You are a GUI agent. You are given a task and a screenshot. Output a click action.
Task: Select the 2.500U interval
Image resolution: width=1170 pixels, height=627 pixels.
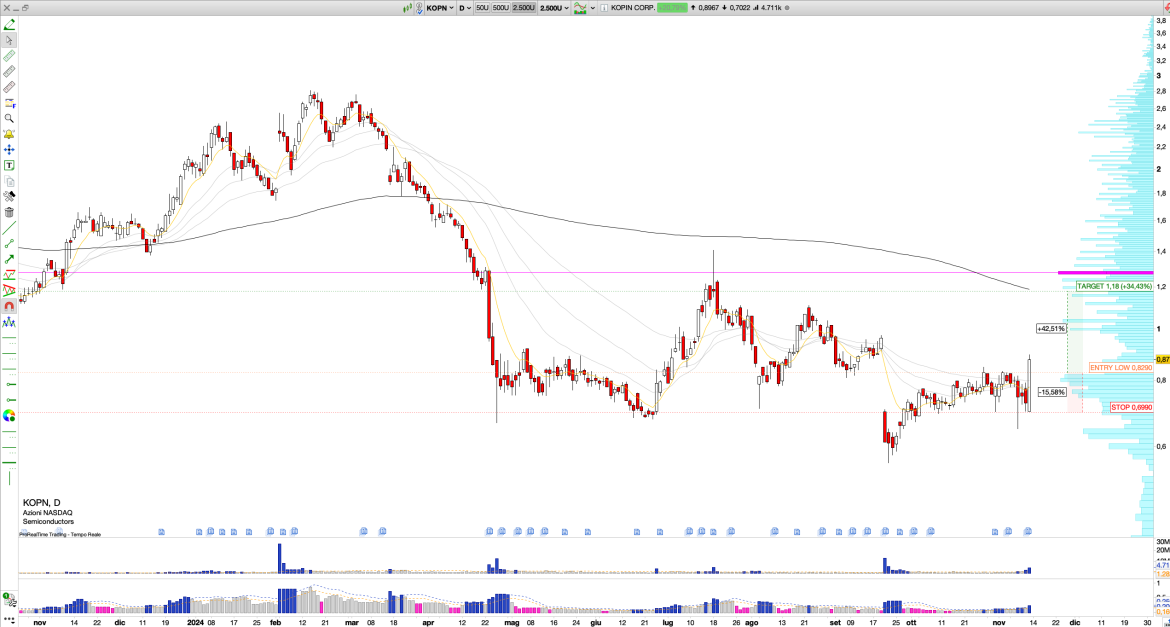(524, 8)
